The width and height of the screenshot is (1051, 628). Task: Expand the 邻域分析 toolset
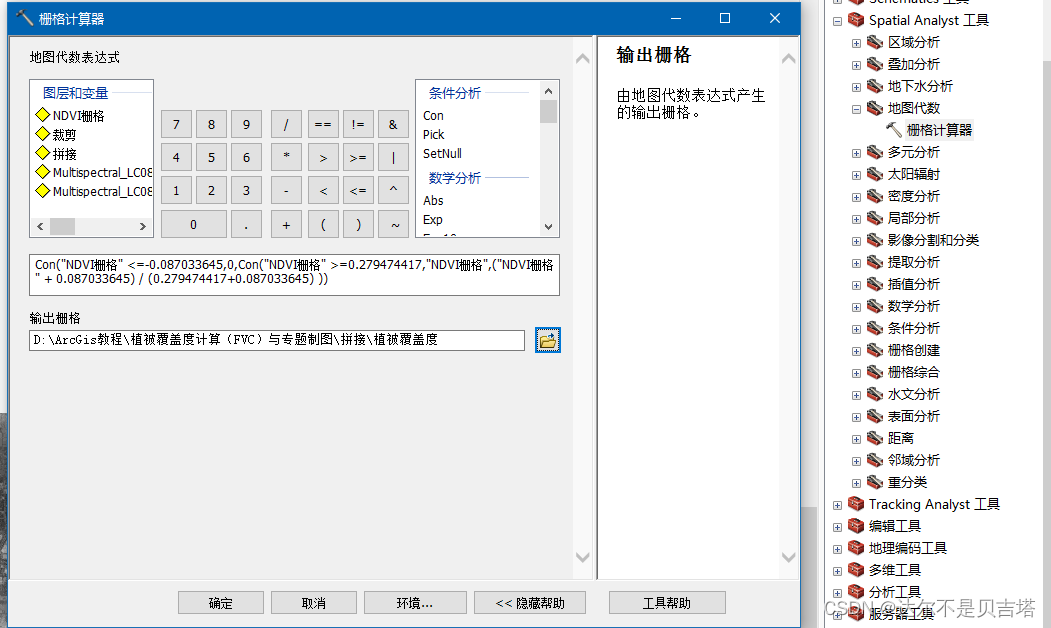tap(856, 462)
